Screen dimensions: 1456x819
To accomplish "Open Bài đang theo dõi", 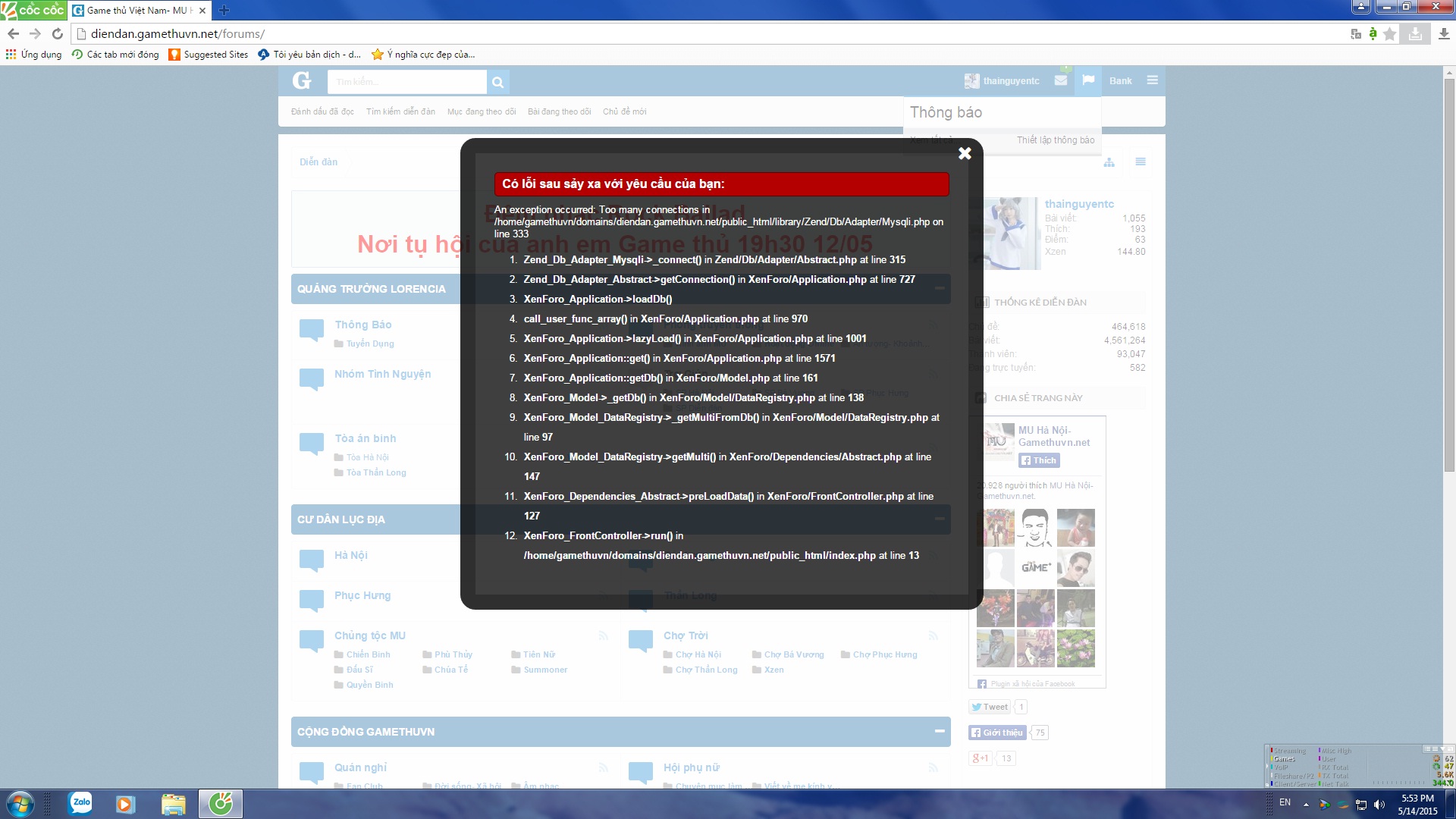I will click(x=560, y=111).
